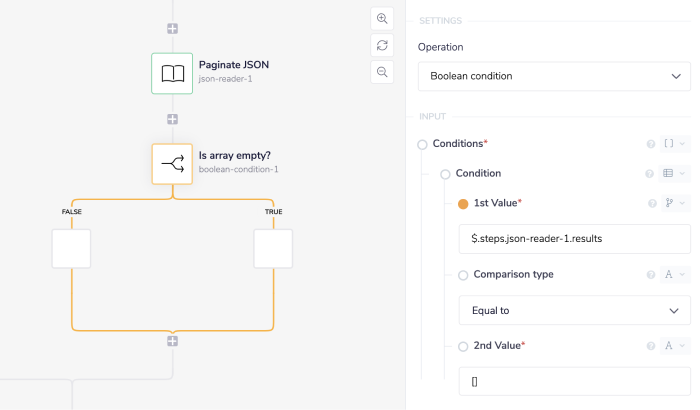700x410 pixels.
Task: Add step between Paginate JSON and condition
Action: pos(172,119)
